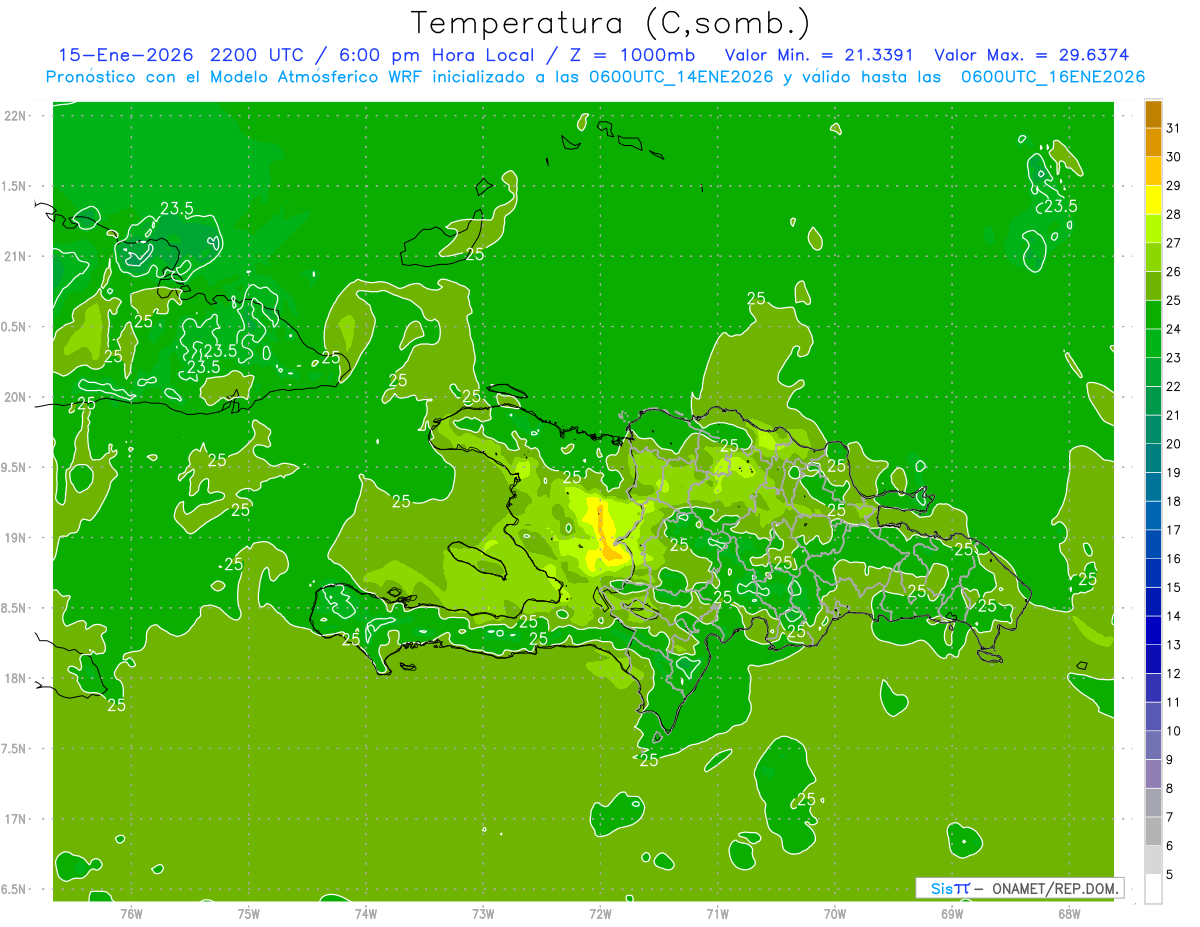Click the '73W' longitude axis label
Image resolution: width=1200 pixels, height=927 pixels.
click(x=483, y=914)
